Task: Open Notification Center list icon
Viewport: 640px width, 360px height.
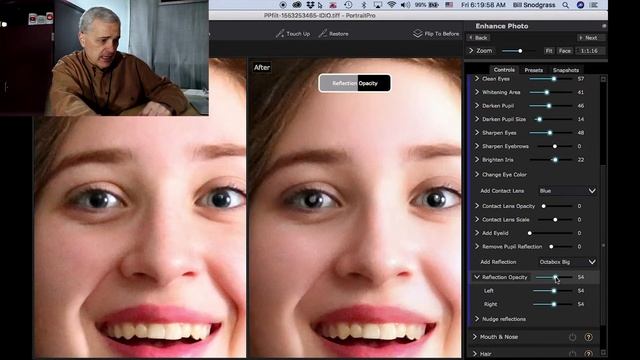Action: pos(594,5)
